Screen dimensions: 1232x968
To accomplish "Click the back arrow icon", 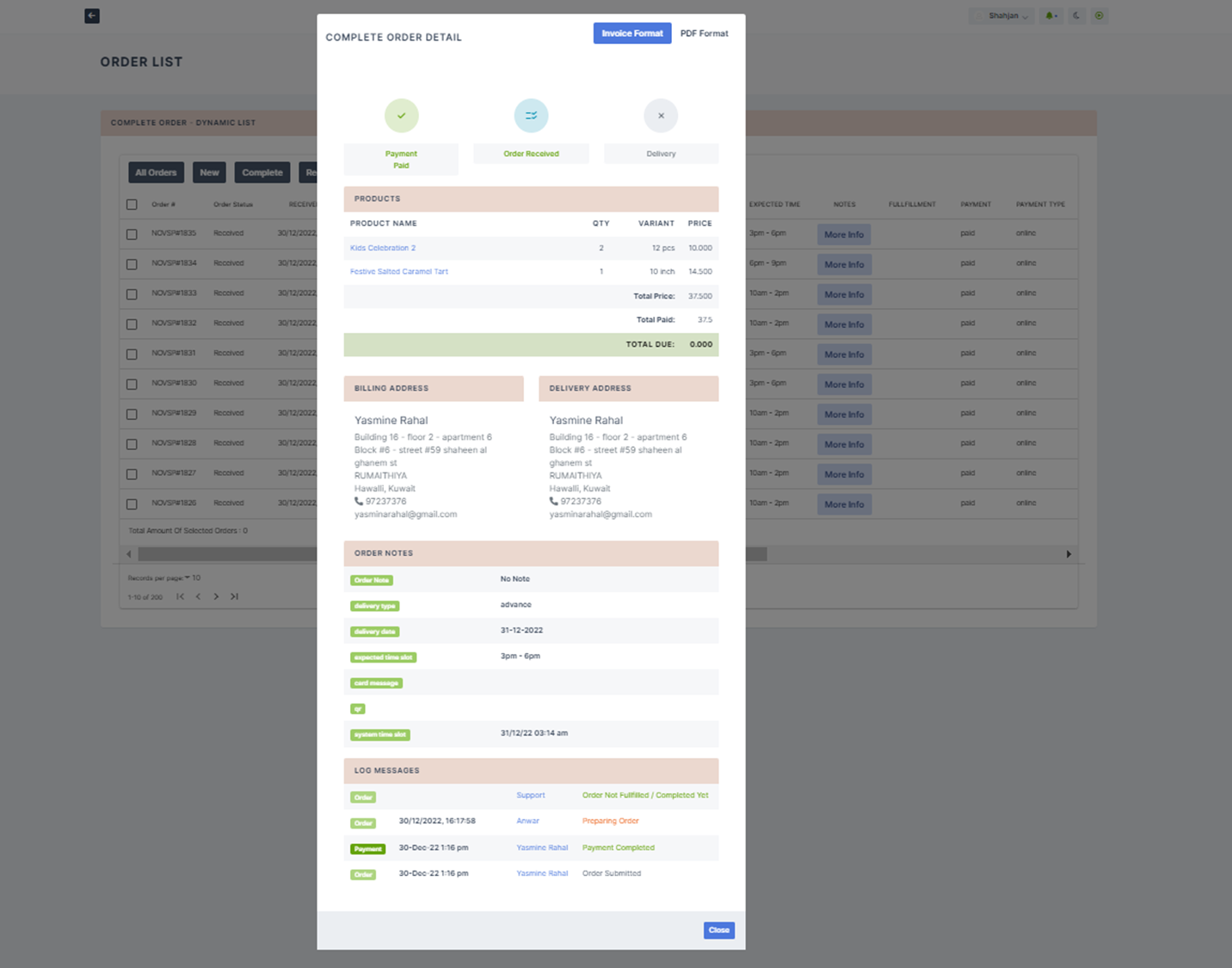I will [92, 15].
